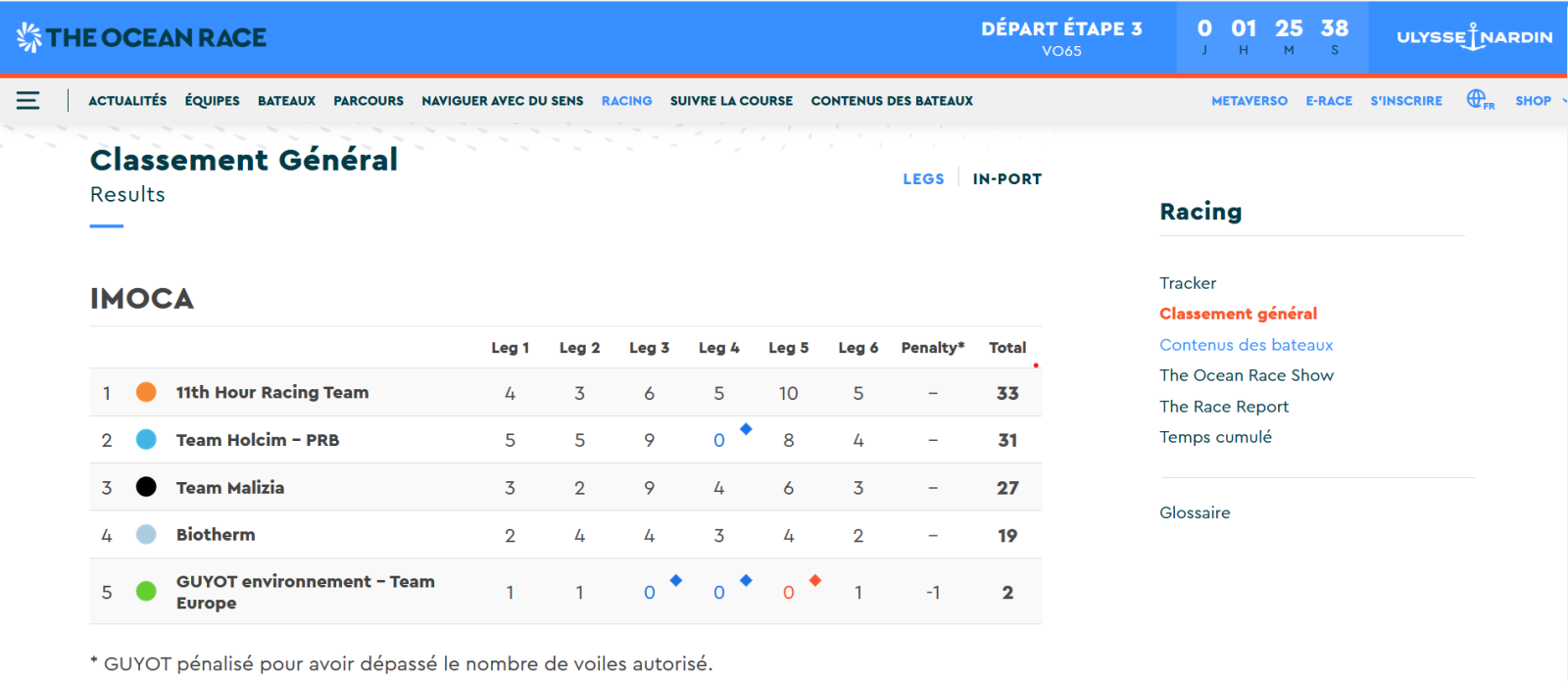This screenshot has height=682, width=1568.
Task: Switch to the IN-PORT results tab
Action: point(1006,179)
